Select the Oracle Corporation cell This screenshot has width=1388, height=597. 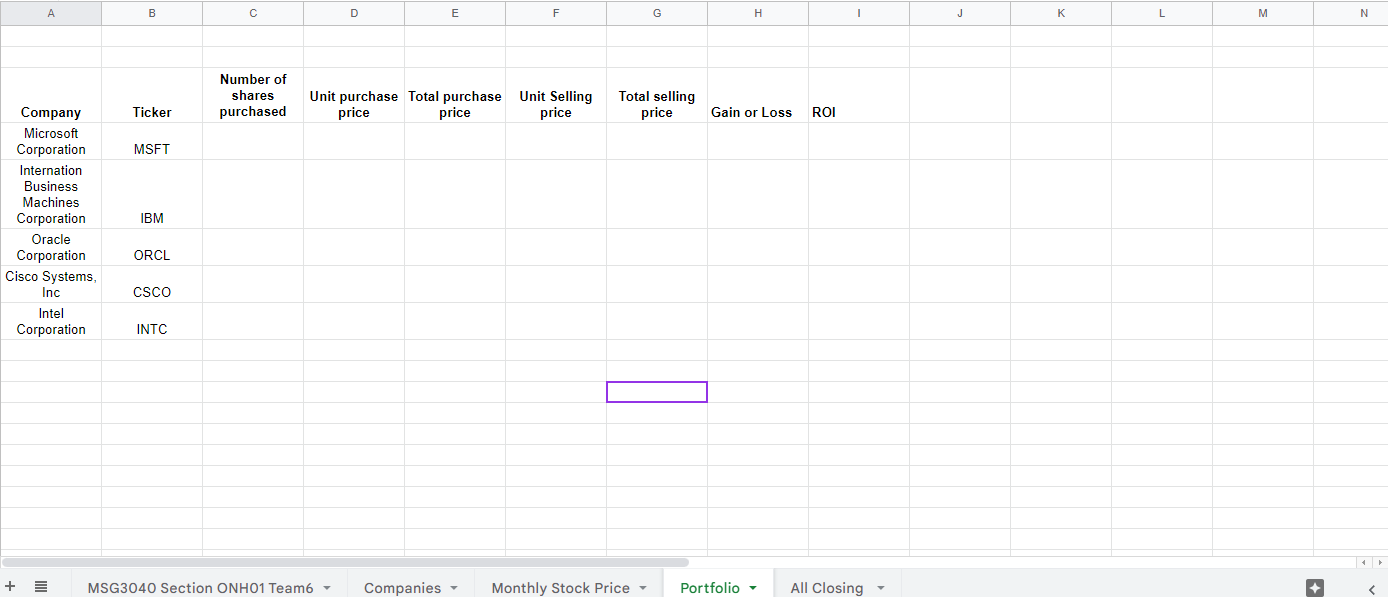(51, 247)
